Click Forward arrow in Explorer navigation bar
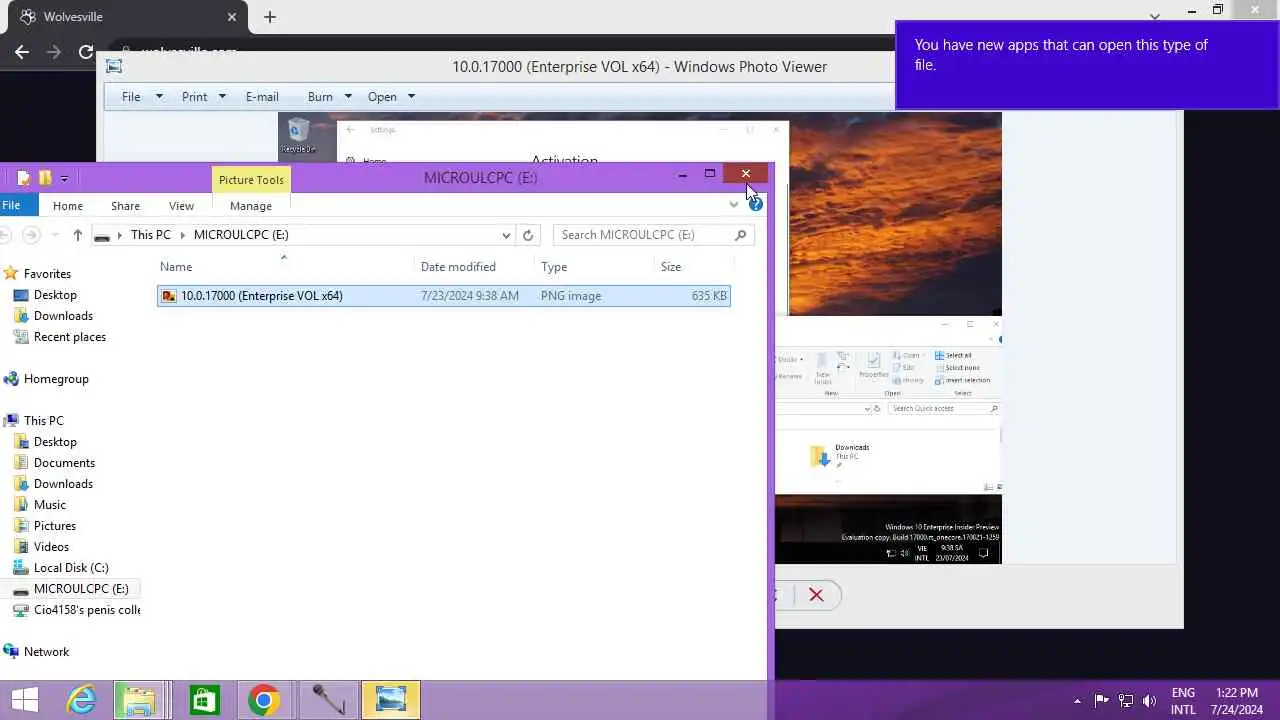Viewport: 1280px width, 720px height. (31, 235)
